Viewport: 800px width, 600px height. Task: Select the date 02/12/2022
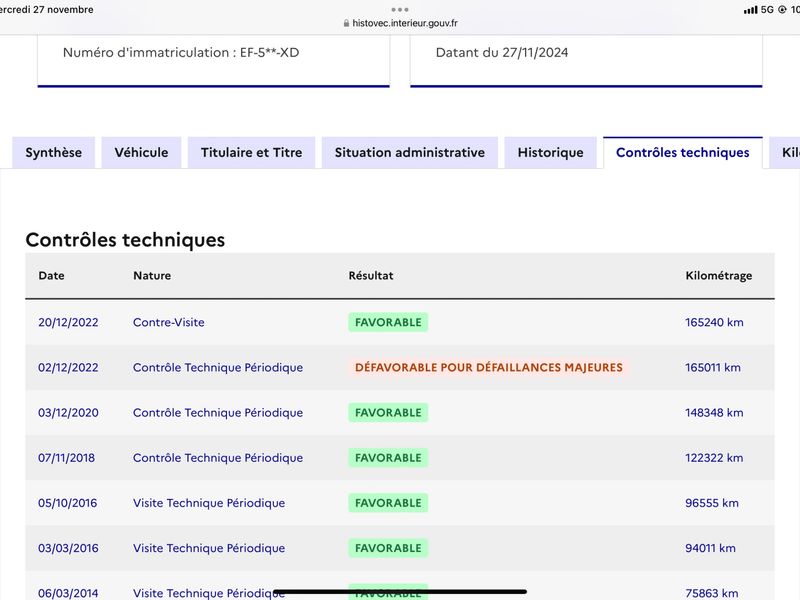click(x=68, y=367)
